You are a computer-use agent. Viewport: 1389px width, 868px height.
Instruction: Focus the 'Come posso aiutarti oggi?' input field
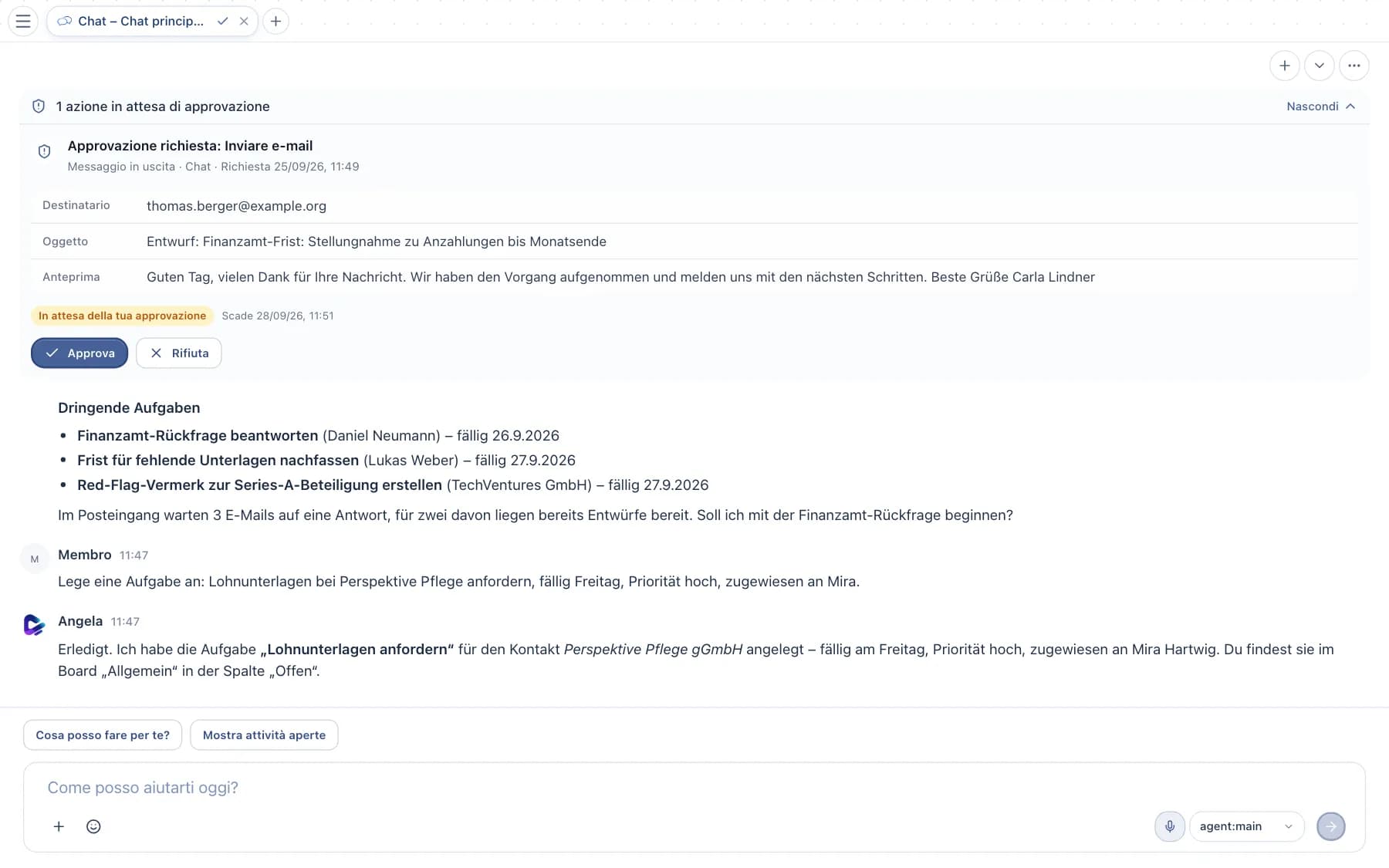click(x=694, y=788)
